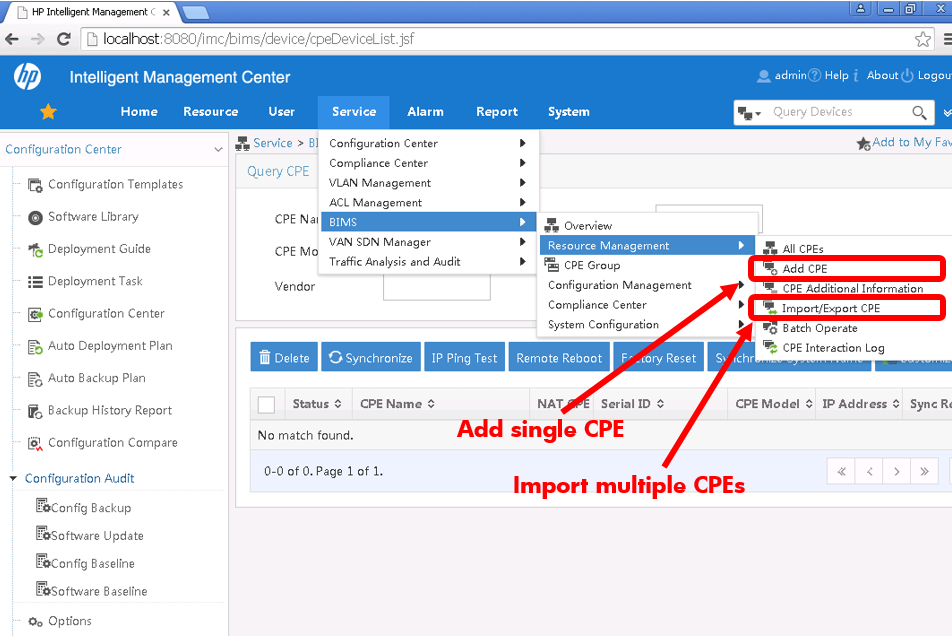Reload the page with the refresh icon

coord(63,39)
